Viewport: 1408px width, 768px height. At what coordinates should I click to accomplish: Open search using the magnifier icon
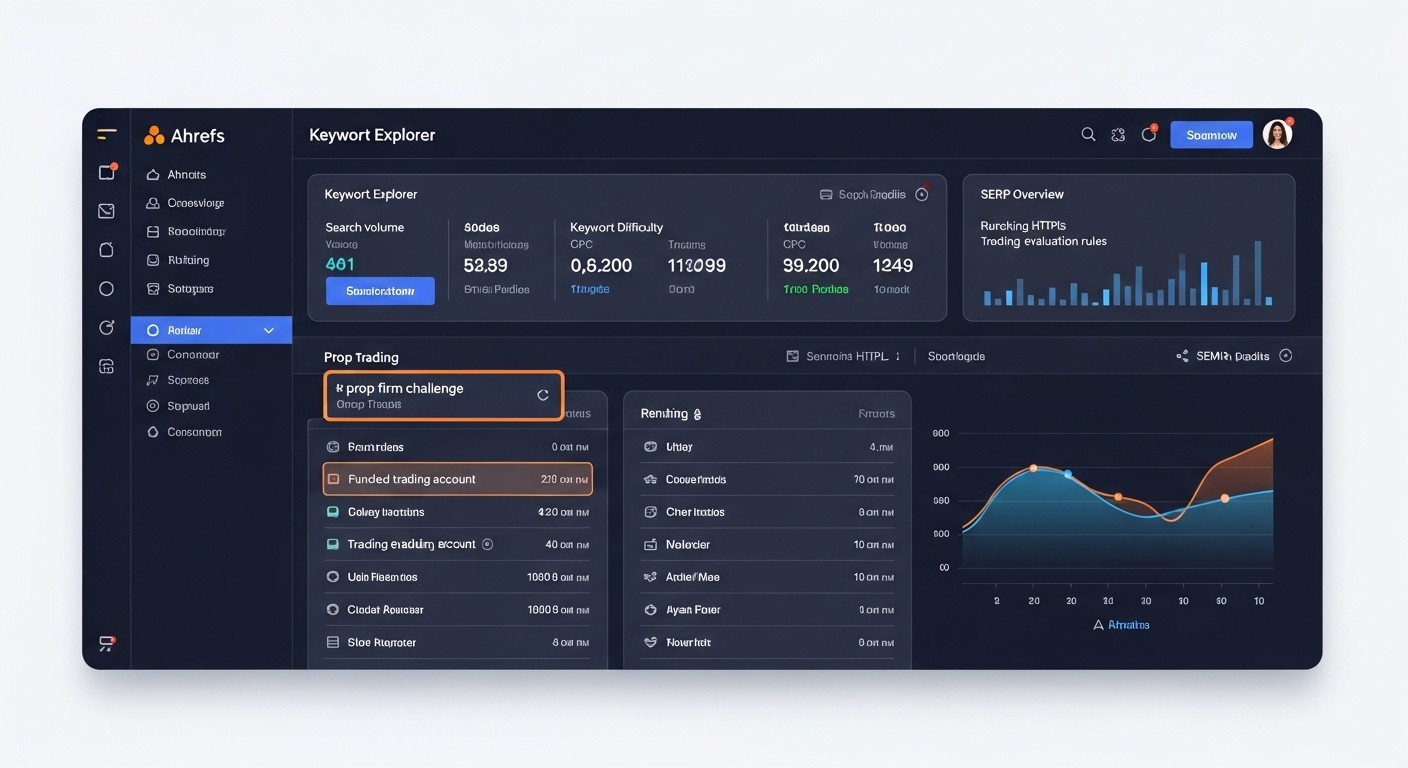(x=1088, y=133)
